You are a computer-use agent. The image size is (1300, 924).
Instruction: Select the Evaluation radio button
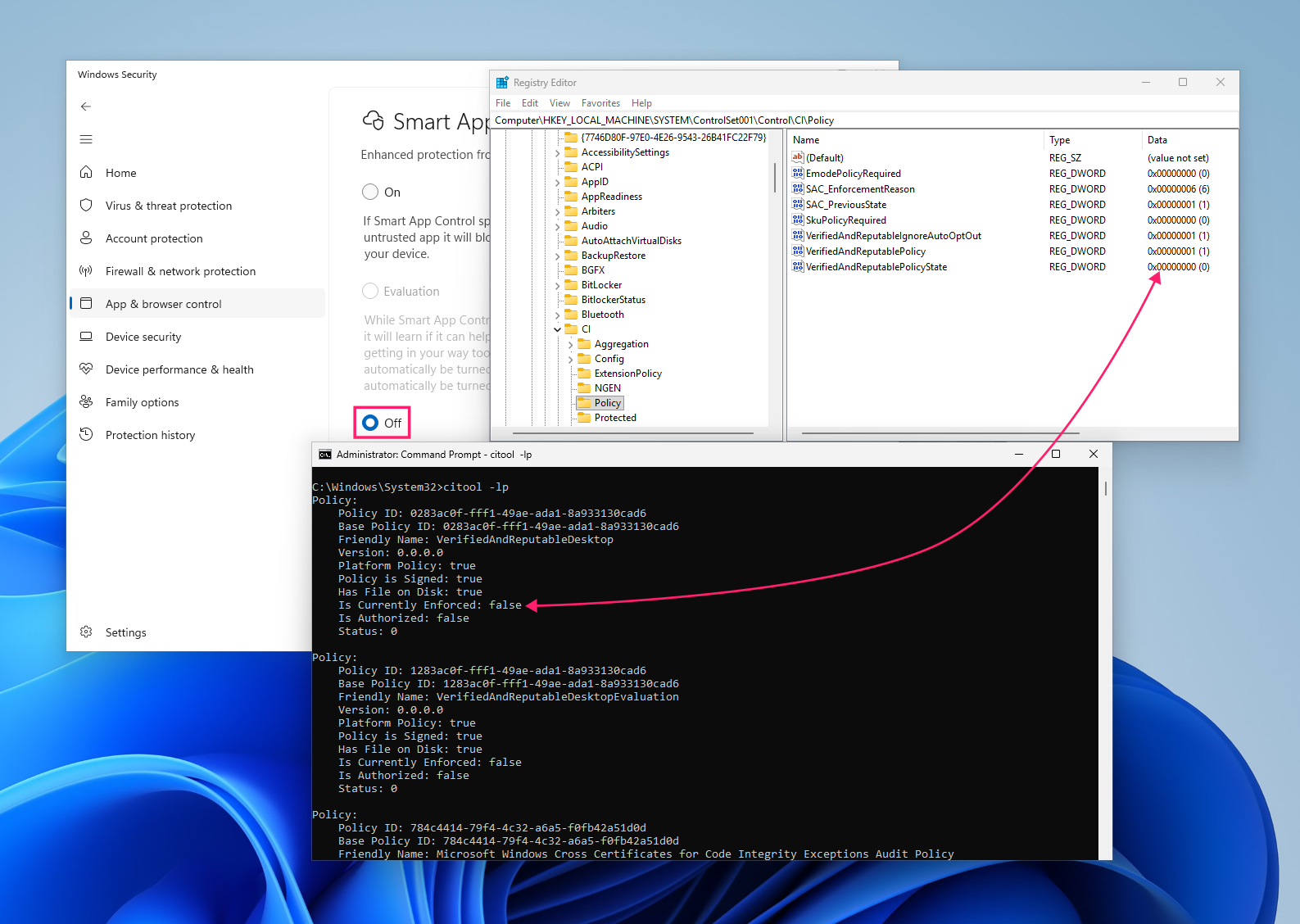tap(370, 291)
